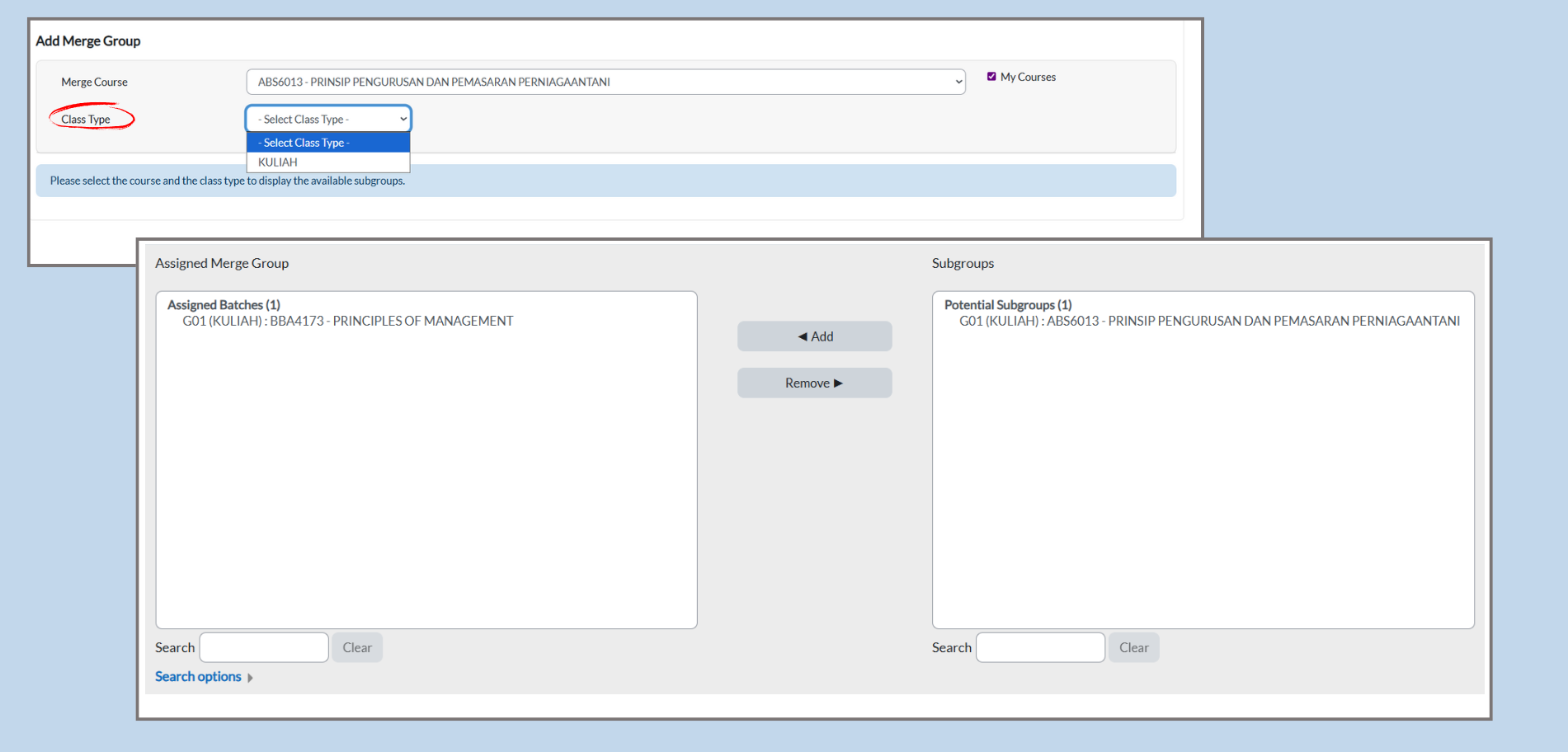Click the Class Type combo box

(x=328, y=119)
